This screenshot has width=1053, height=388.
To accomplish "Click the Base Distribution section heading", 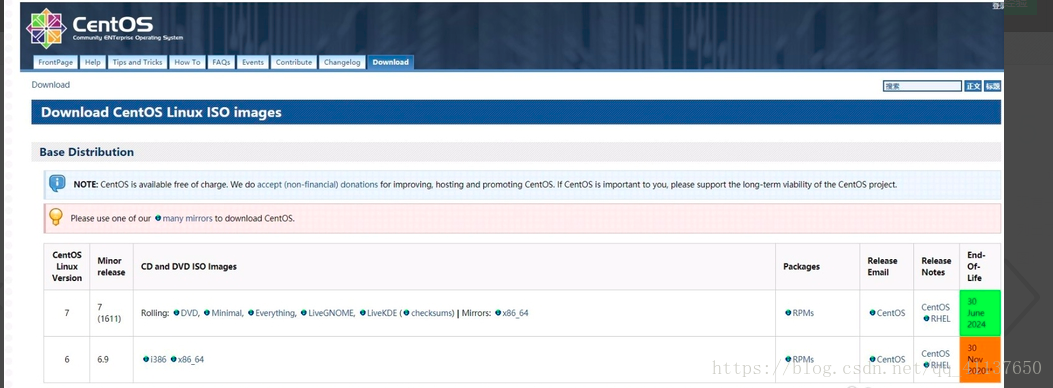I will [x=87, y=152].
